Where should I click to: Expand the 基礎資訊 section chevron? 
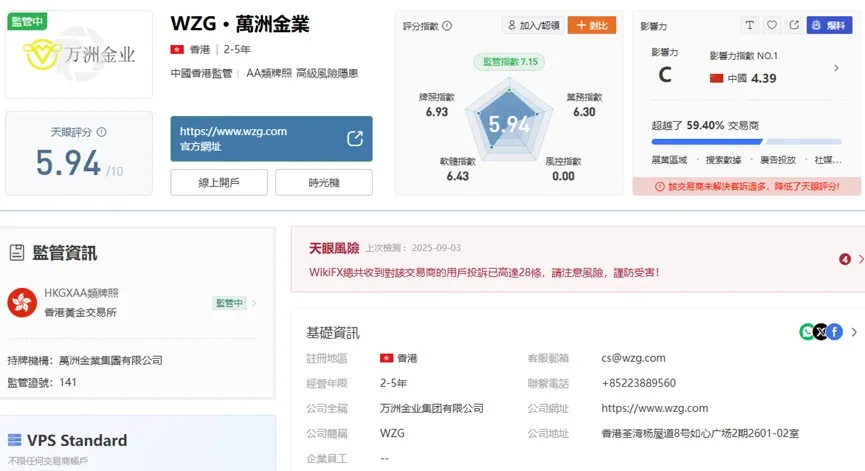point(854,332)
